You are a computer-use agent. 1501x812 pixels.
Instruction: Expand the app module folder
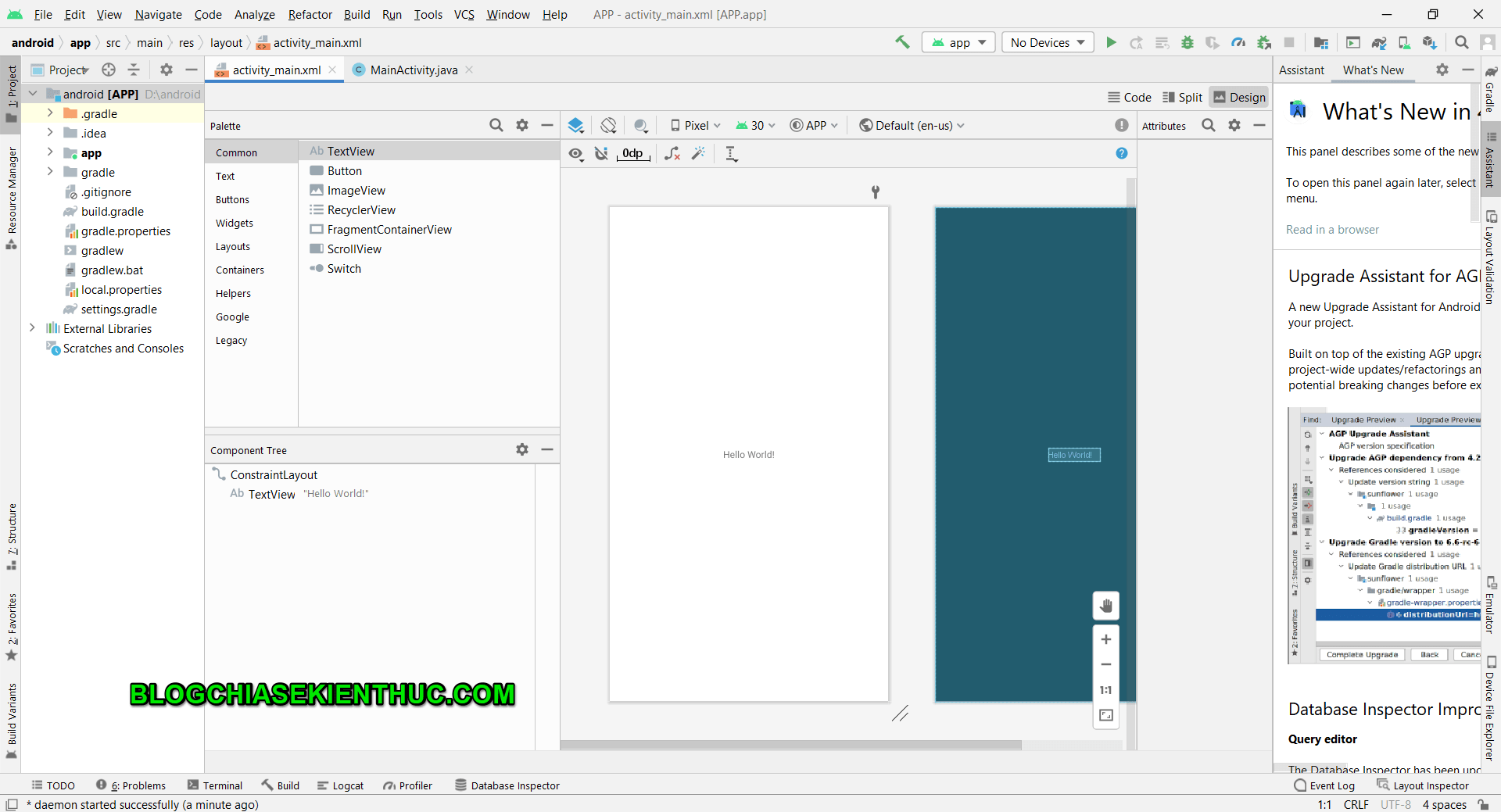pos(50,152)
